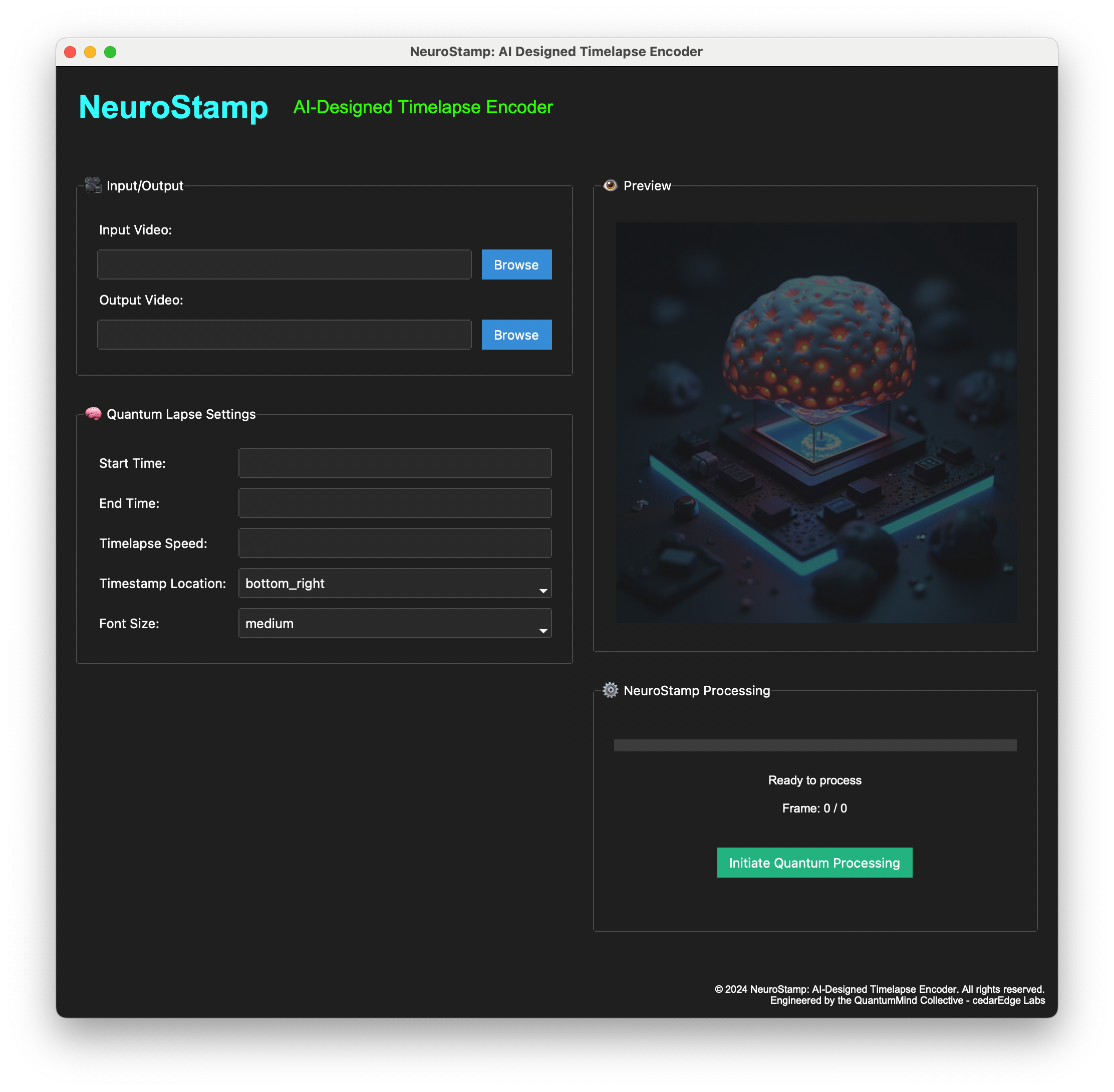Image resolution: width=1114 pixels, height=1092 pixels.
Task: Click the Output Video path field
Action: pos(285,335)
